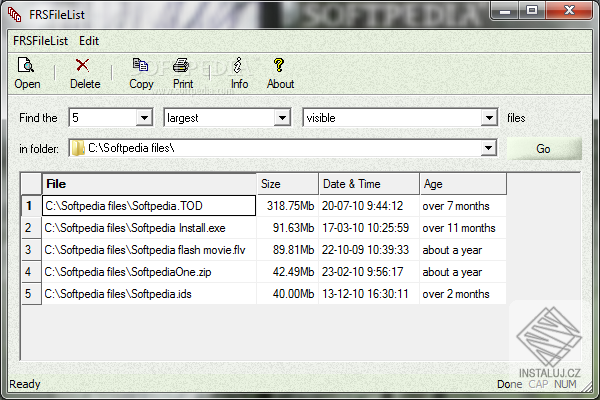The image size is (600, 400).
Task: Select the Softpedia flash movie.flv file path
Action: coord(149,250)
